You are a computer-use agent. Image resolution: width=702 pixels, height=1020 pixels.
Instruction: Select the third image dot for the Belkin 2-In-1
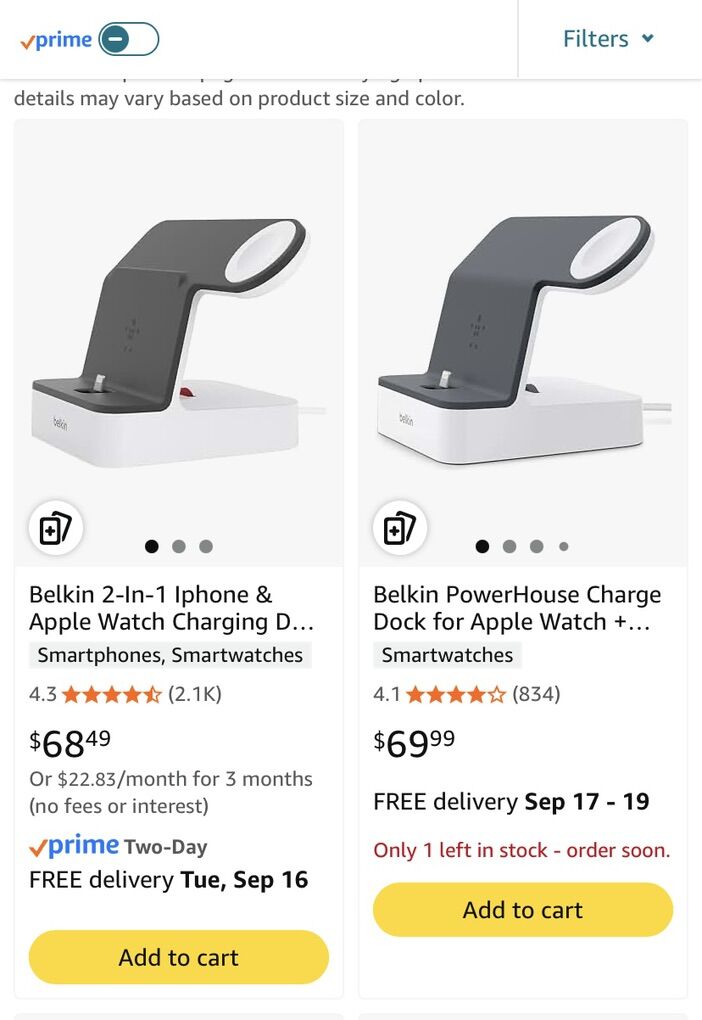pyautogui.click(x=206, y=546)
